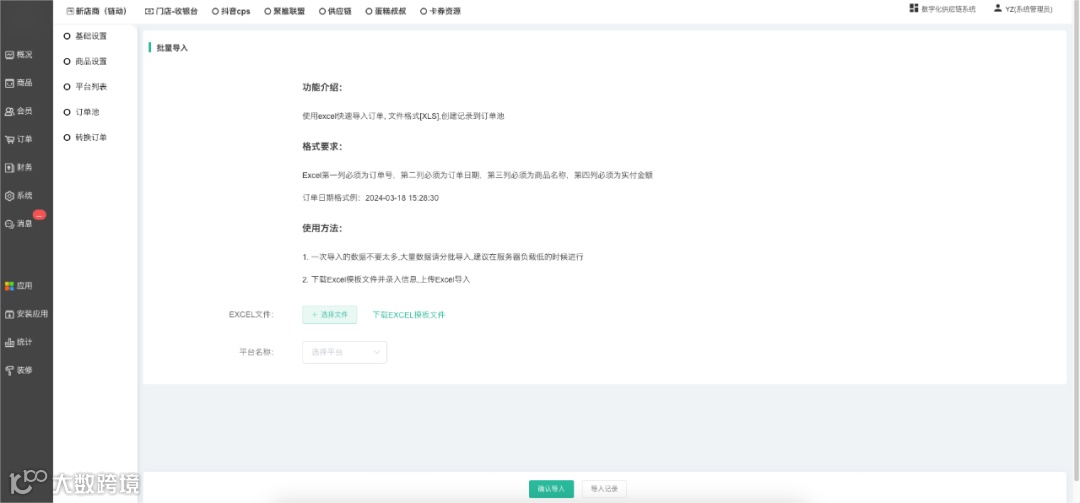Switch to 聚推联盟 top tab
Image resolution: width=1080 pixels, height=503 pixels.
(x=284, y=11)
